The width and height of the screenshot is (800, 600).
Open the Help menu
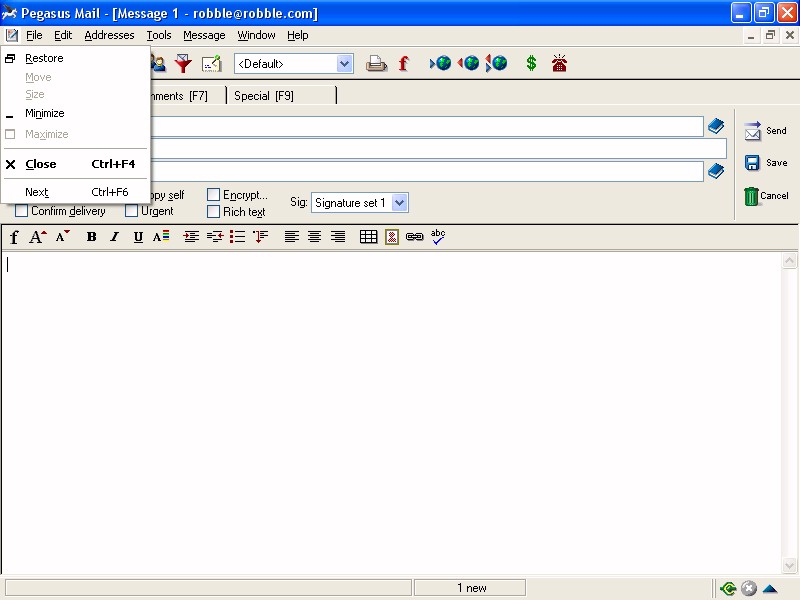coord(297,35)
